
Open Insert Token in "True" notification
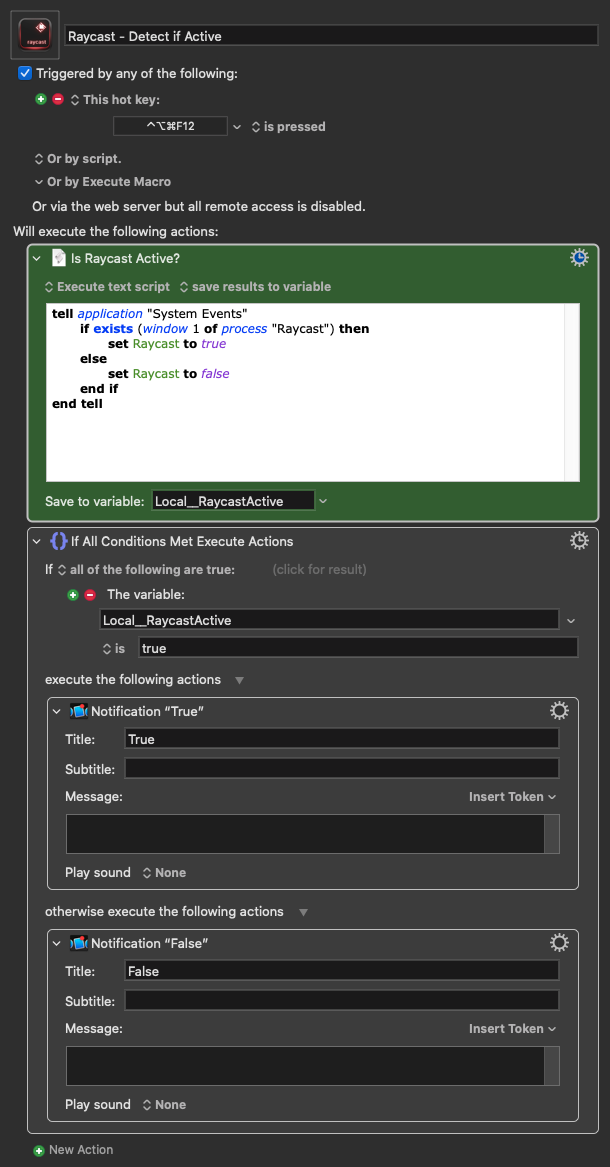(x=513, y=796)
